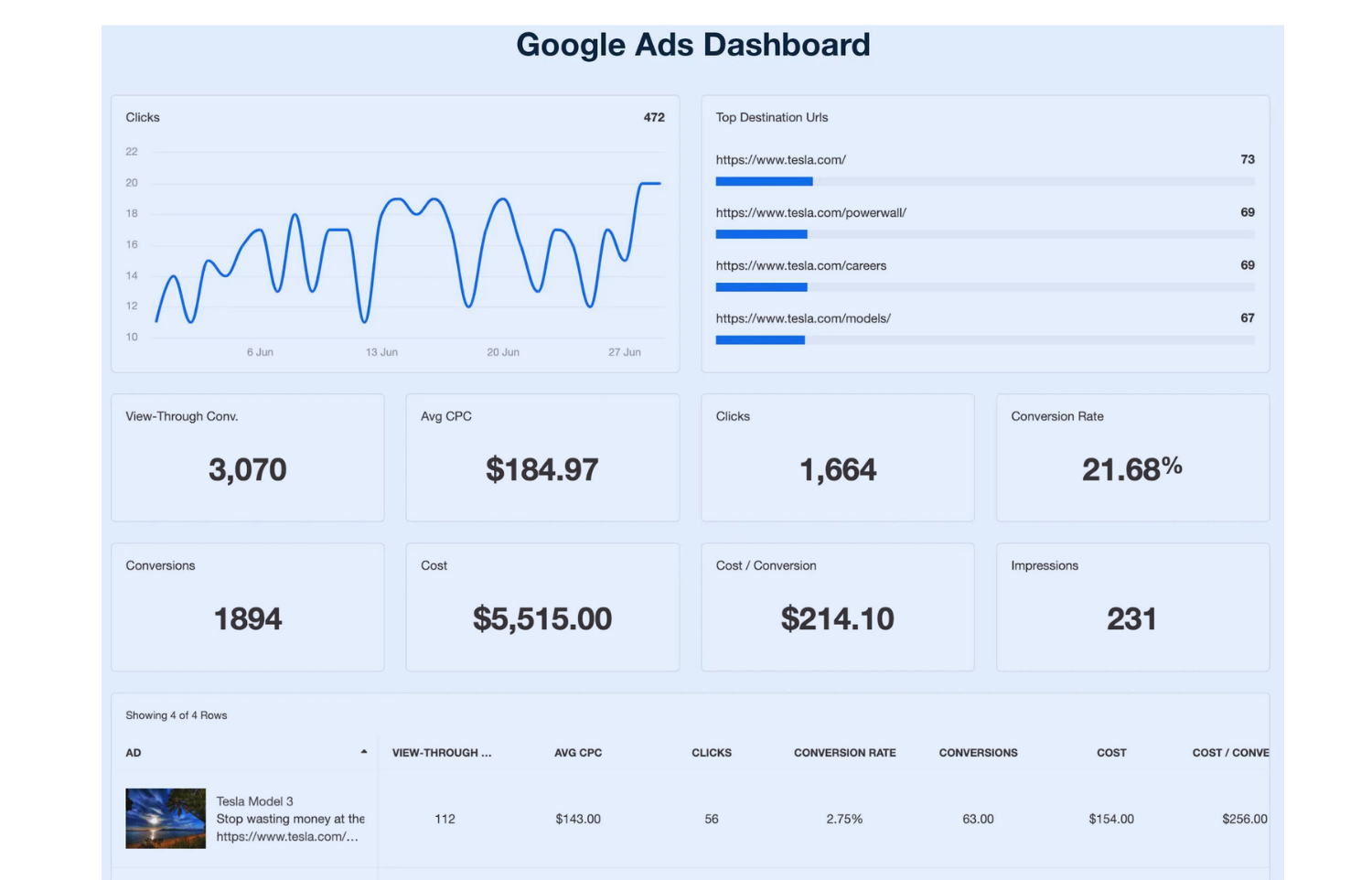Sort table by CLICKS column header

(711, 753)
